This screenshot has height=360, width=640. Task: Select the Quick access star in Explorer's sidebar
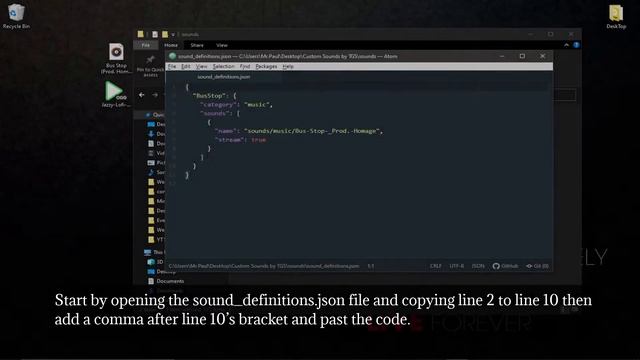tap(148, 115)
